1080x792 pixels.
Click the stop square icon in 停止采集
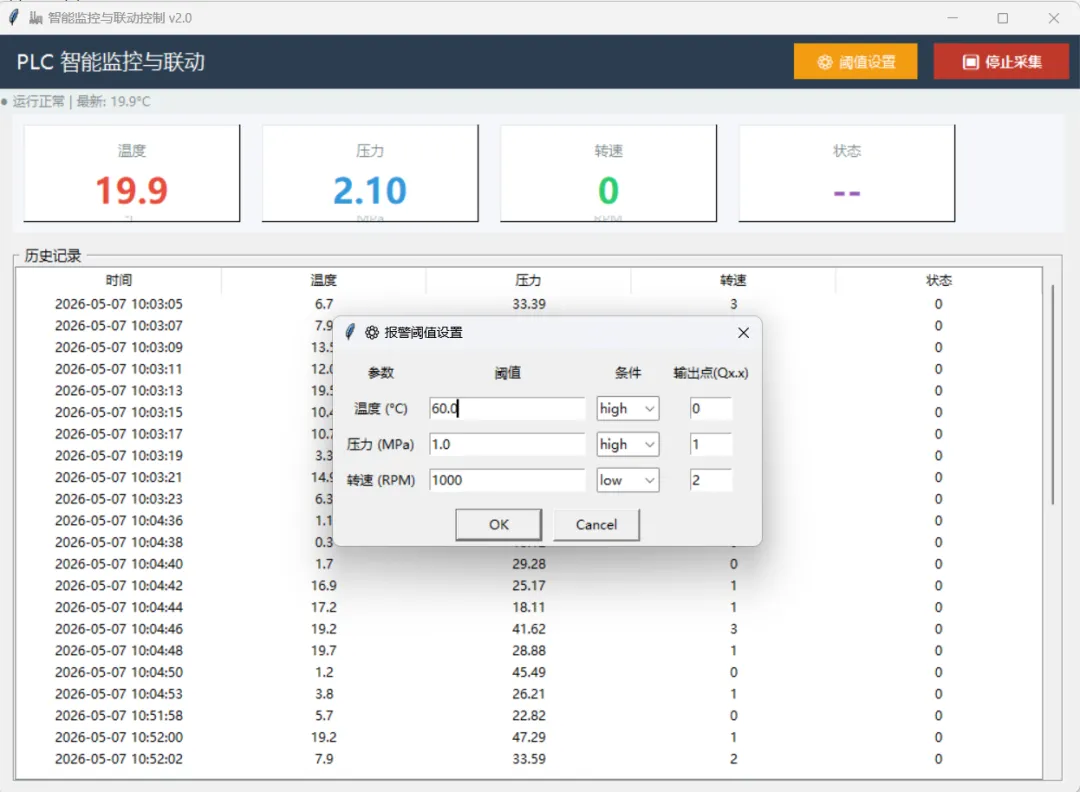point(970,62)
